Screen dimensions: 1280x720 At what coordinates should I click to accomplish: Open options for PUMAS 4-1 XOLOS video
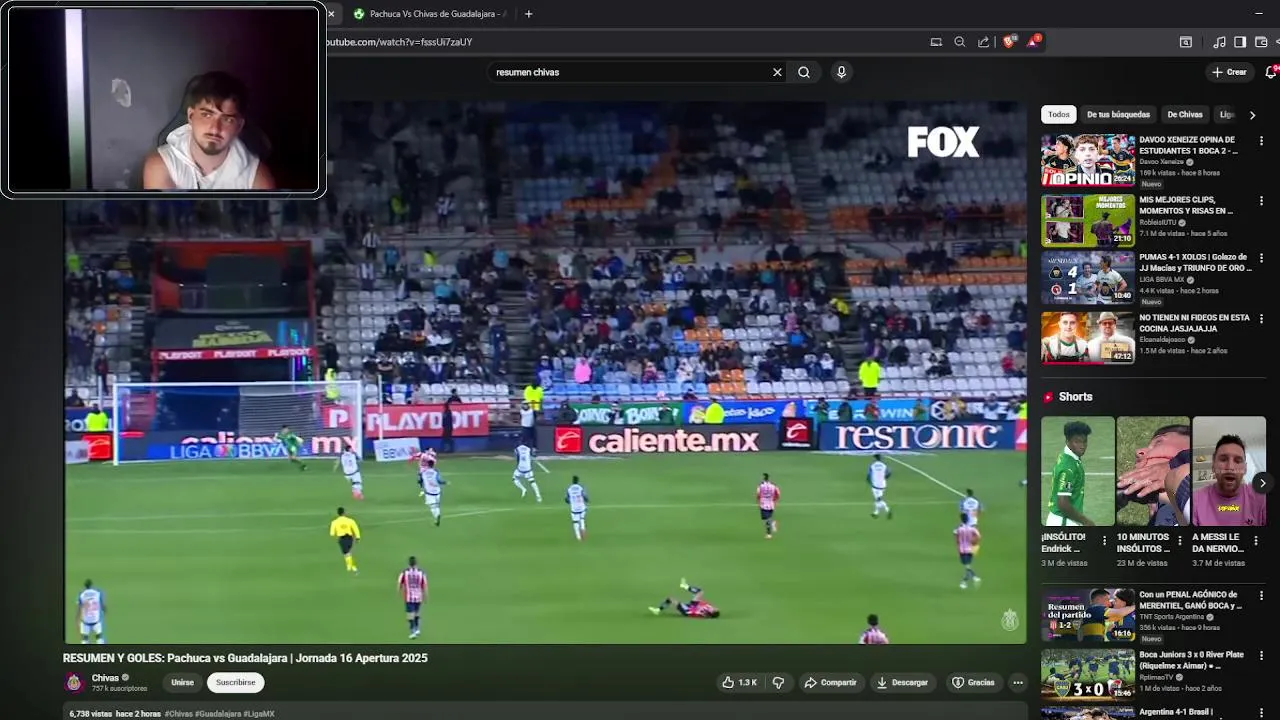pos(1261,258)
